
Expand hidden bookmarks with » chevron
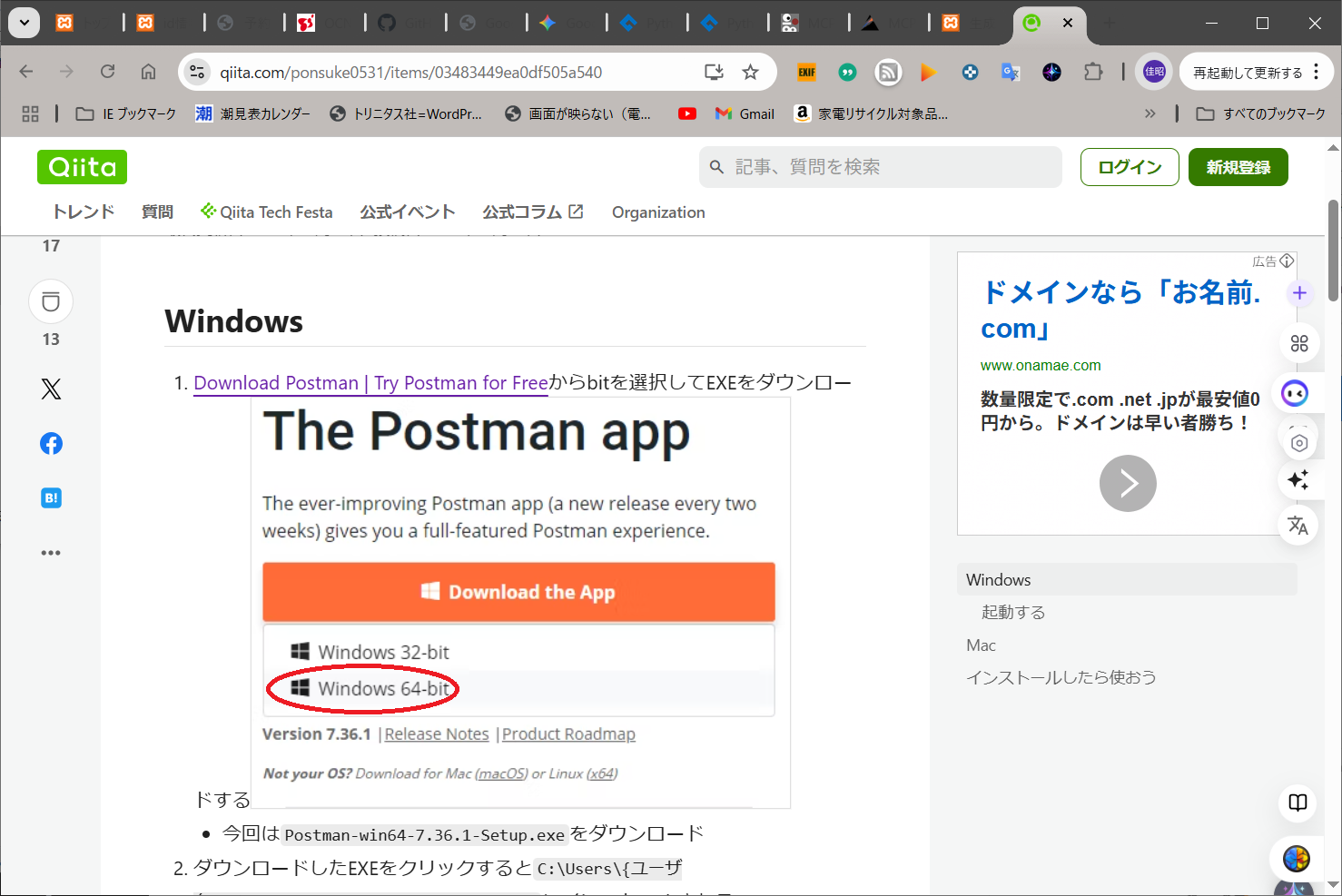coord(1150,113)
